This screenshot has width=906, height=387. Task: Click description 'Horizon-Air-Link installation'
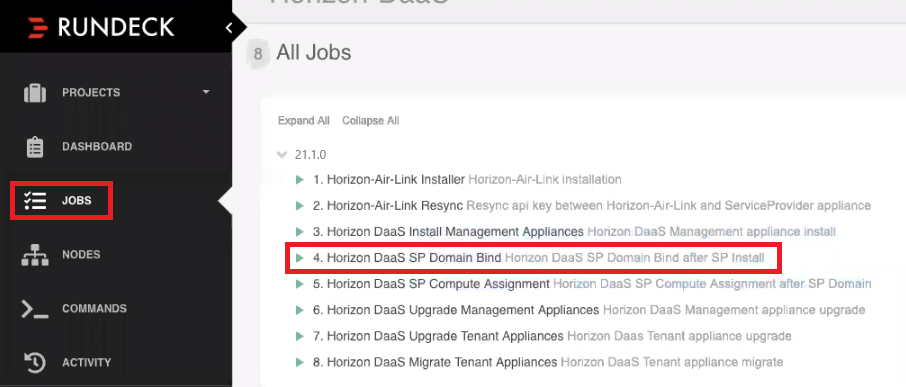coord(545,180)
